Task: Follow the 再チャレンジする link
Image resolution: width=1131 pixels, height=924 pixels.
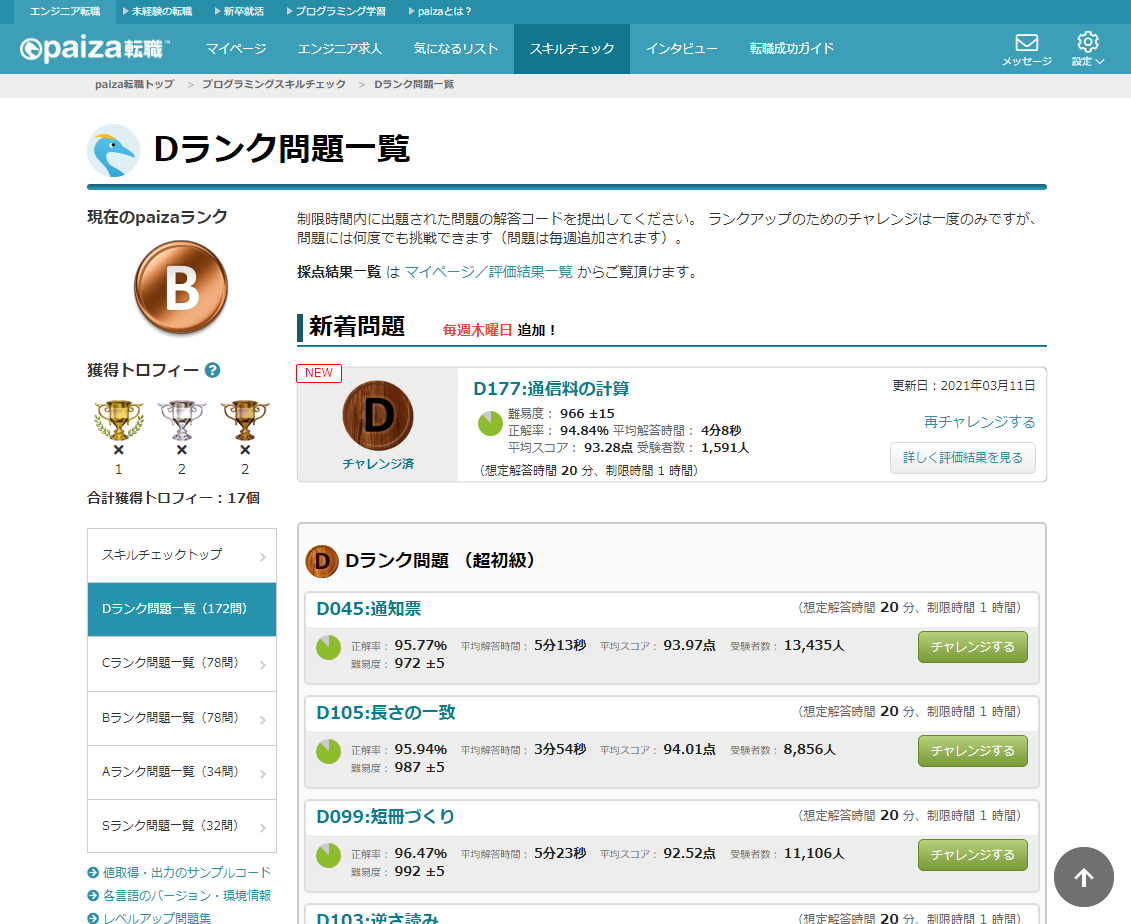Action: pos(979,422)
